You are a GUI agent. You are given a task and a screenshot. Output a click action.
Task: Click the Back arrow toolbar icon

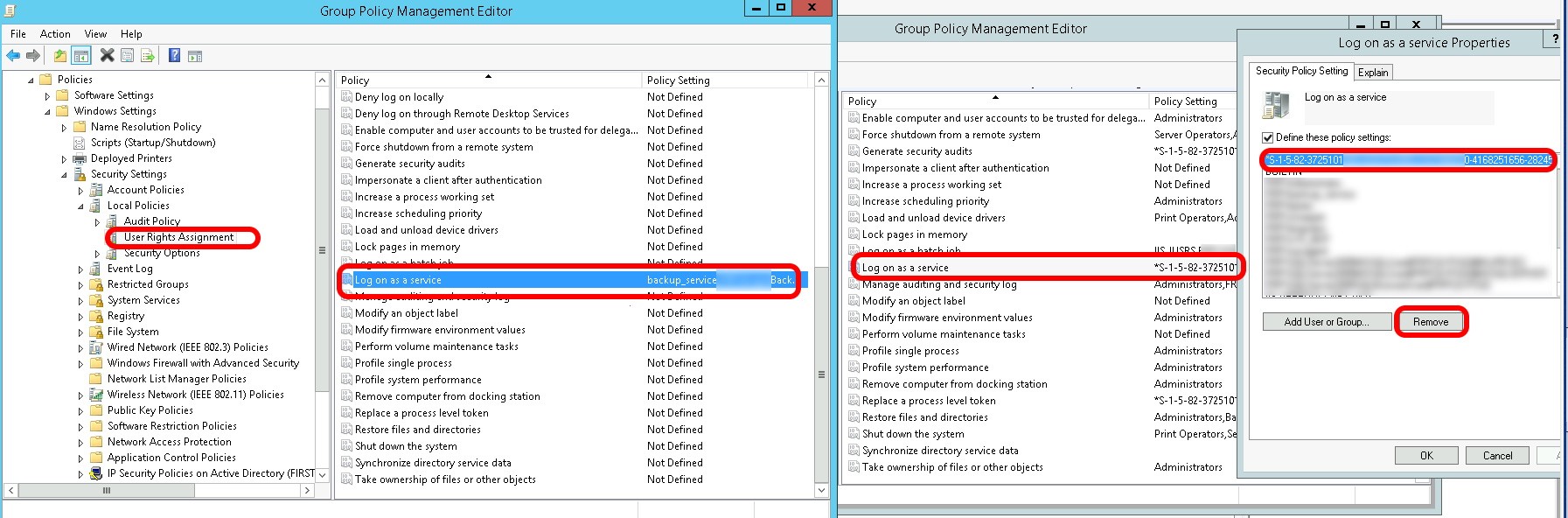click(13, 56)
